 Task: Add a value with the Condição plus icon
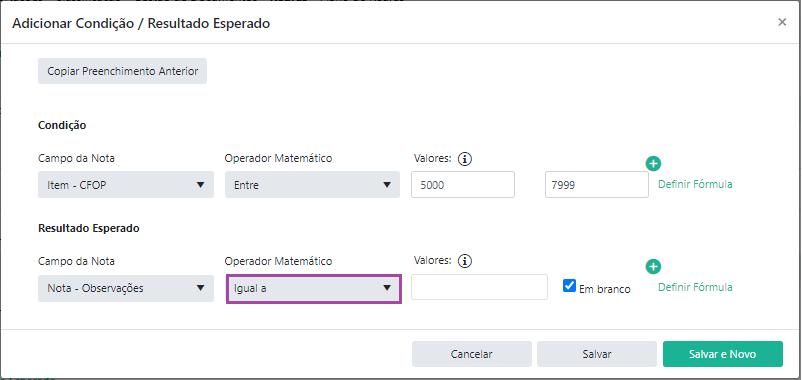coord(653,164)
